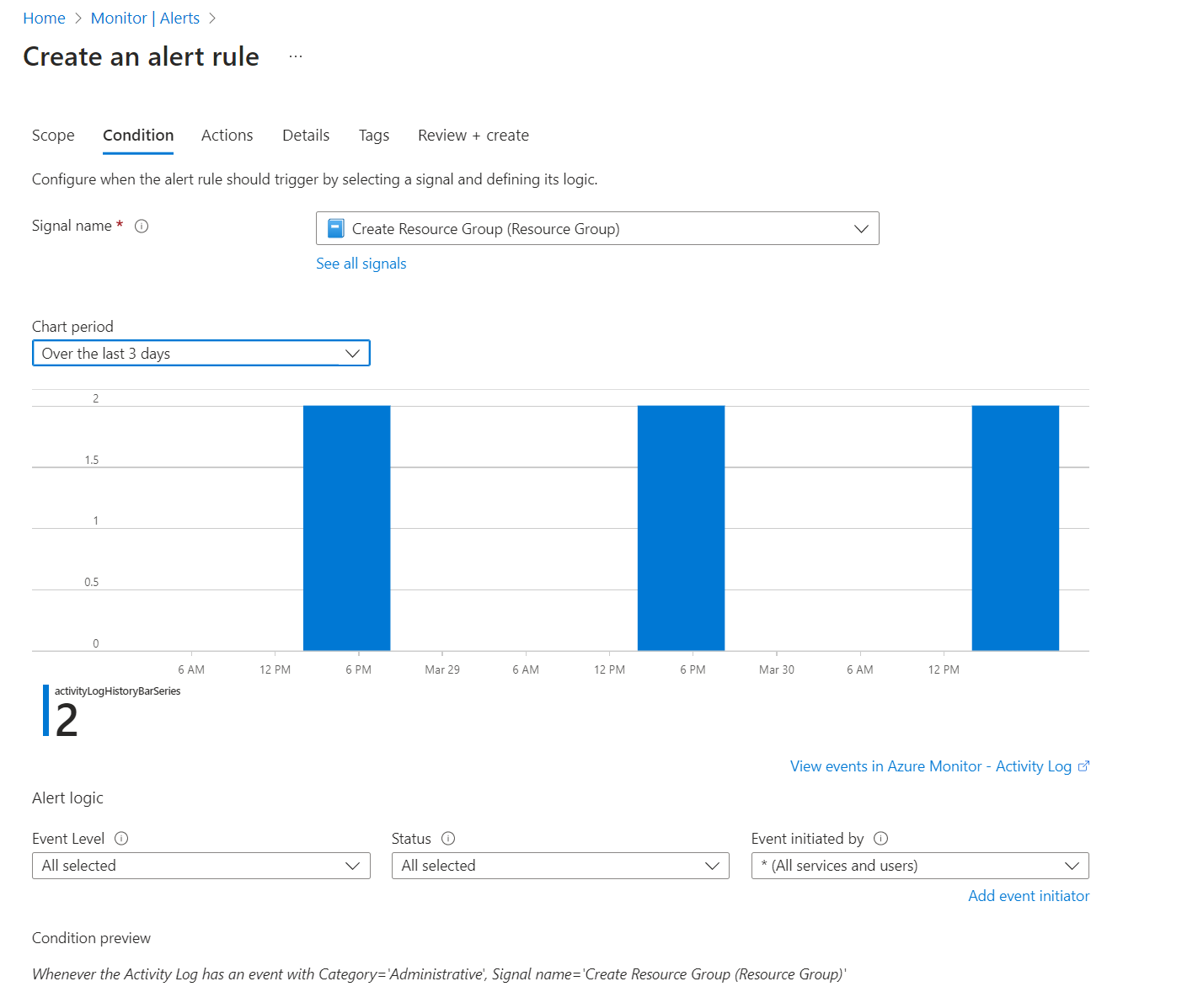Expand the Chart period dropdown
Image resolution: width=1182 pixels, height=1008 pixels.
201,353
